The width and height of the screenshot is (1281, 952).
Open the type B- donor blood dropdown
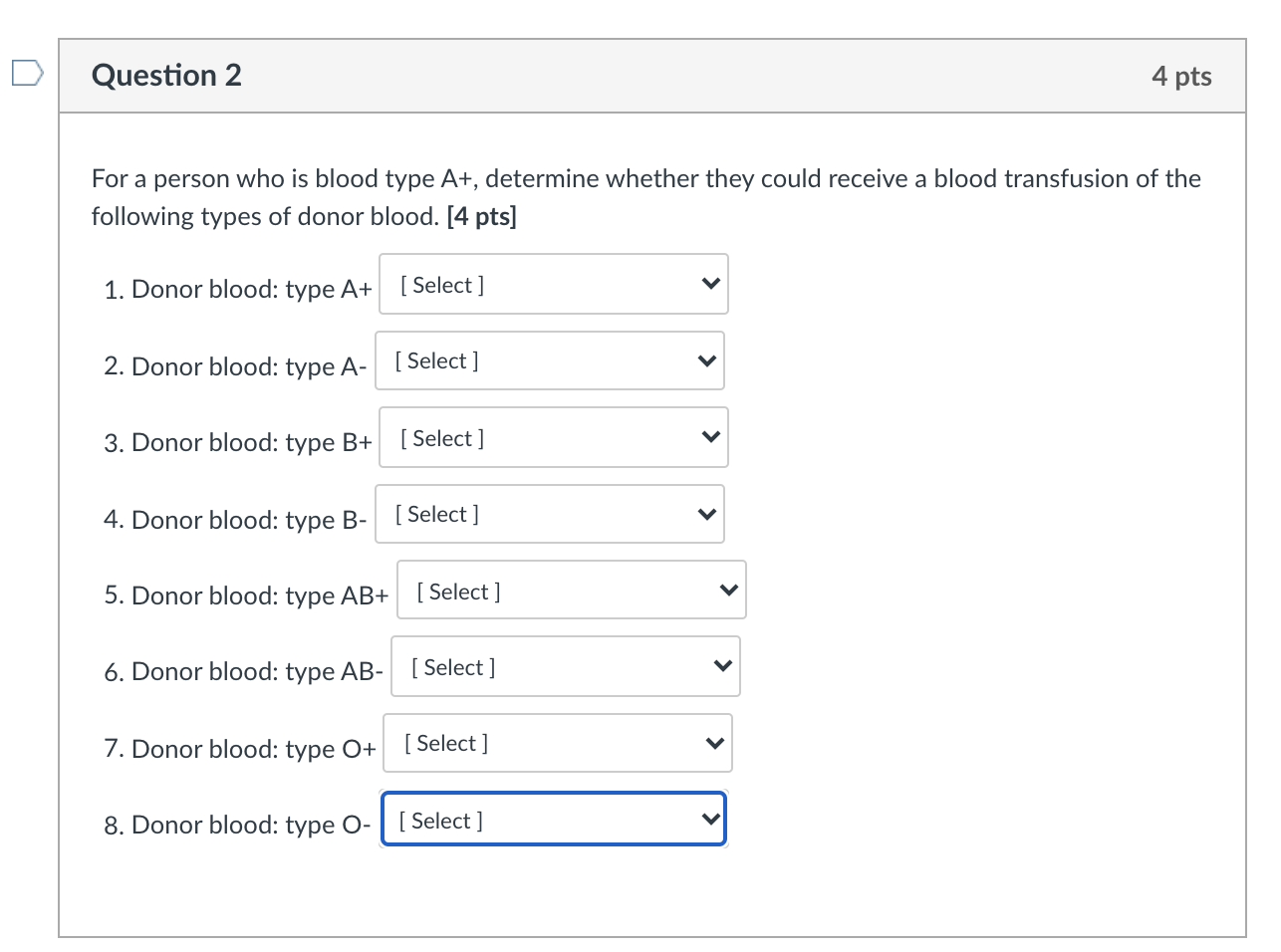(x=550, y=514)
